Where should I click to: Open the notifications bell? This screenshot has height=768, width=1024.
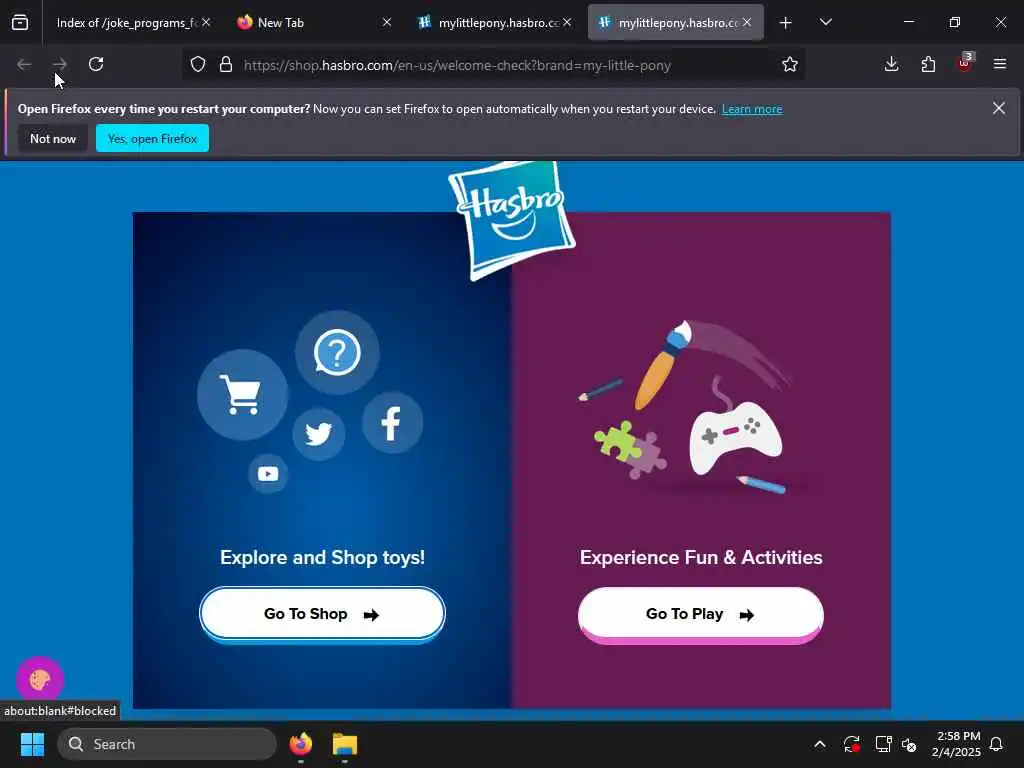[996, 744]
